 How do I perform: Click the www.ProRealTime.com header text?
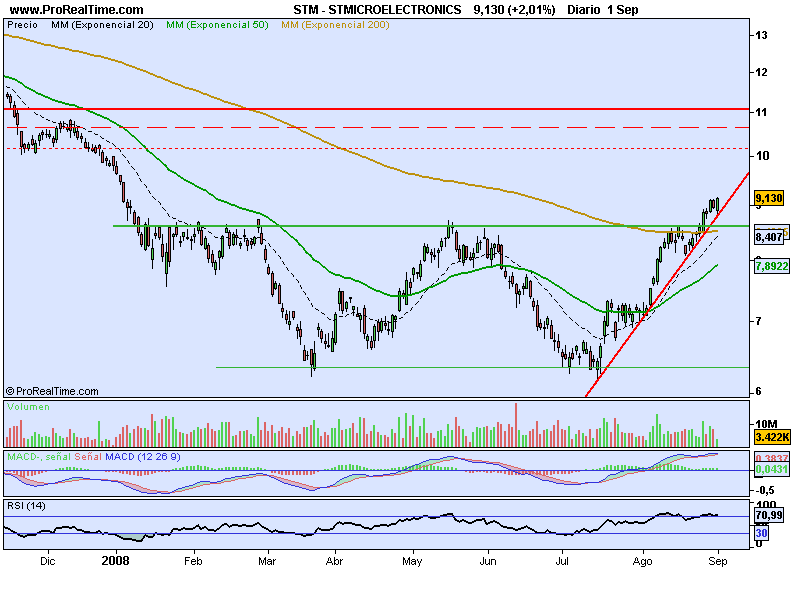77,10
